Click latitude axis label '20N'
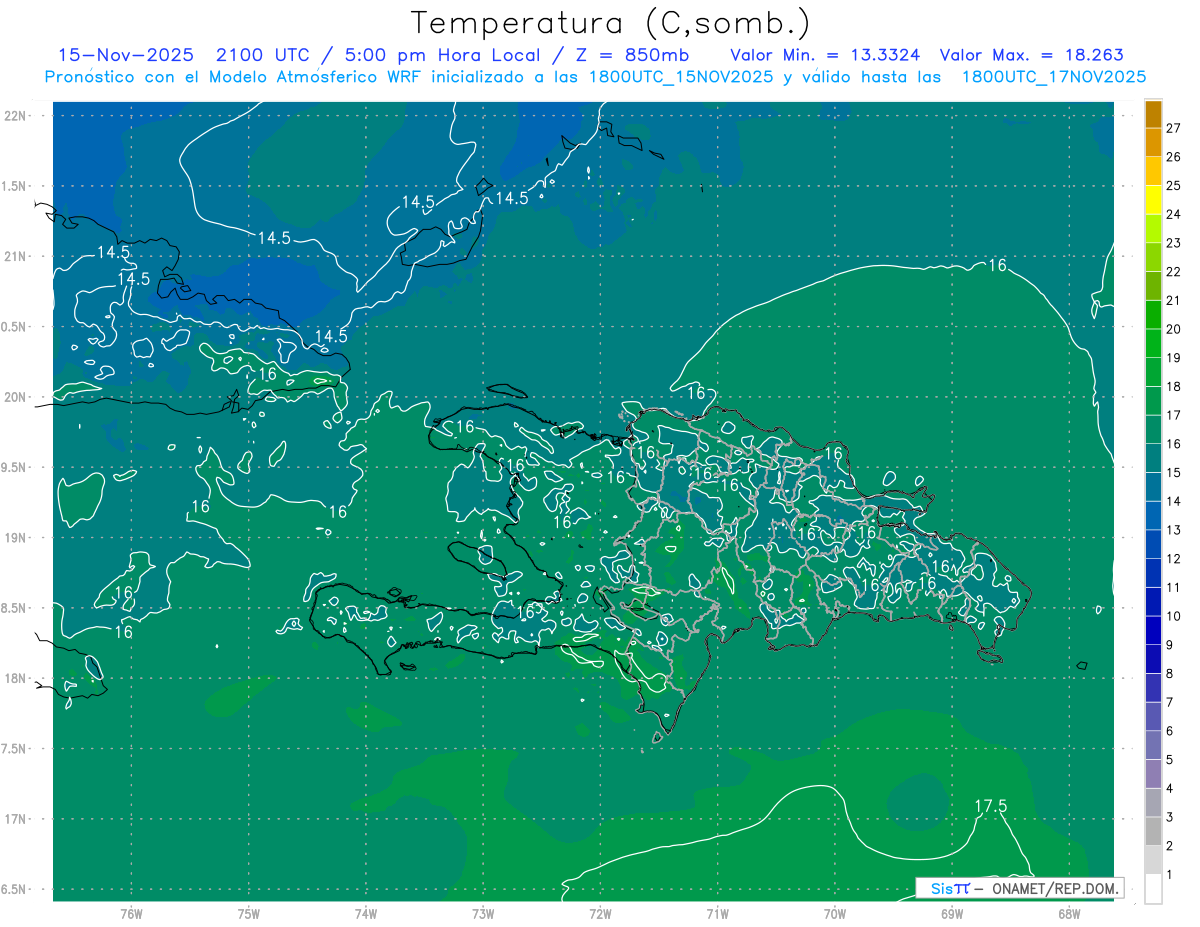Viewport: 1200px width, 927px height. 15,397
